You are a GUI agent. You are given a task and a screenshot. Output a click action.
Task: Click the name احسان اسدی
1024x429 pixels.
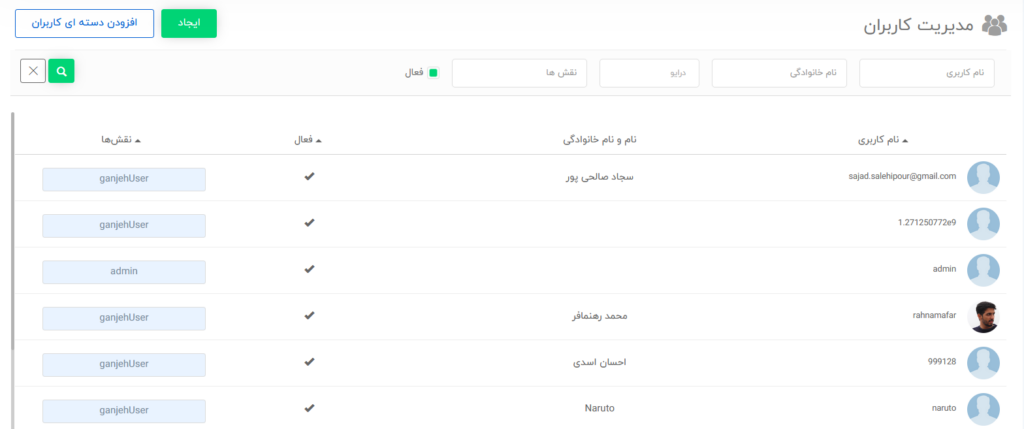[x=599, y=362]
